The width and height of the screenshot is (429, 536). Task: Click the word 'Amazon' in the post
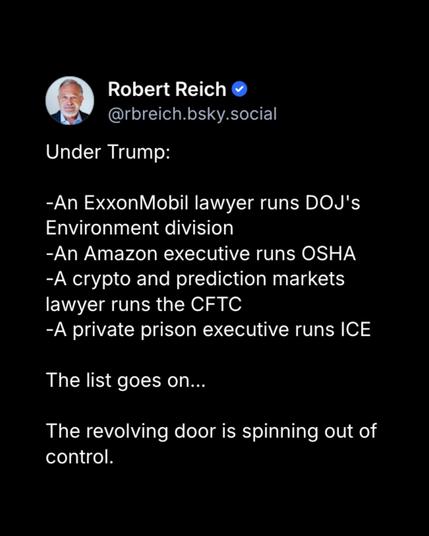121,254
